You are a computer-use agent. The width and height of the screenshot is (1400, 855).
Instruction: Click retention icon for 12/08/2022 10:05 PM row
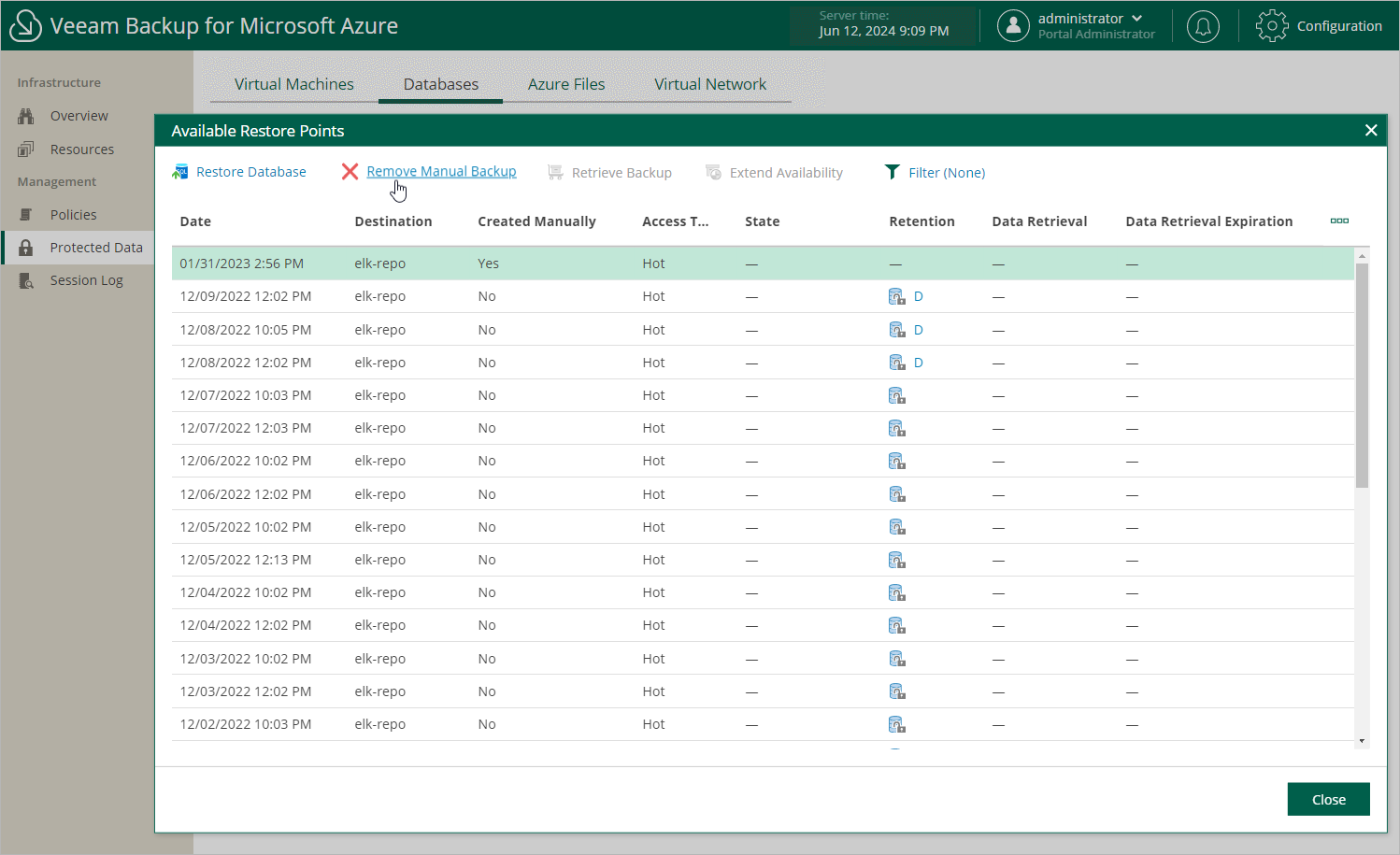click(x=897, y=330)
